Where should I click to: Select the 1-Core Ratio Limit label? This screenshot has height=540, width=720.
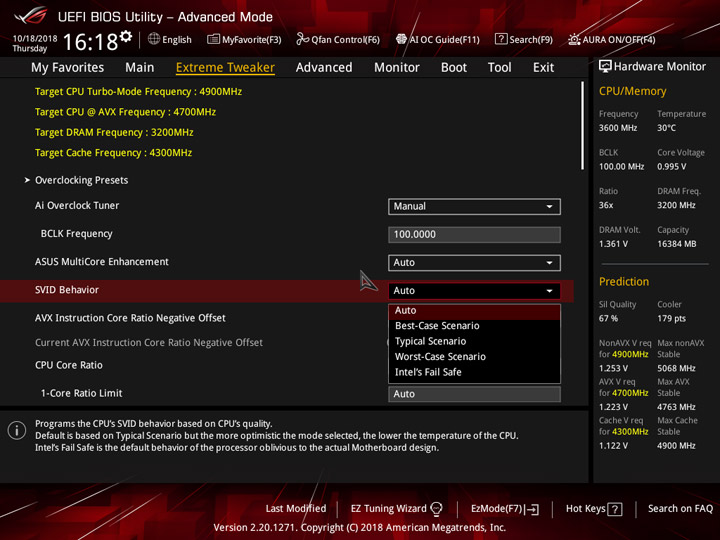point(81,393)
